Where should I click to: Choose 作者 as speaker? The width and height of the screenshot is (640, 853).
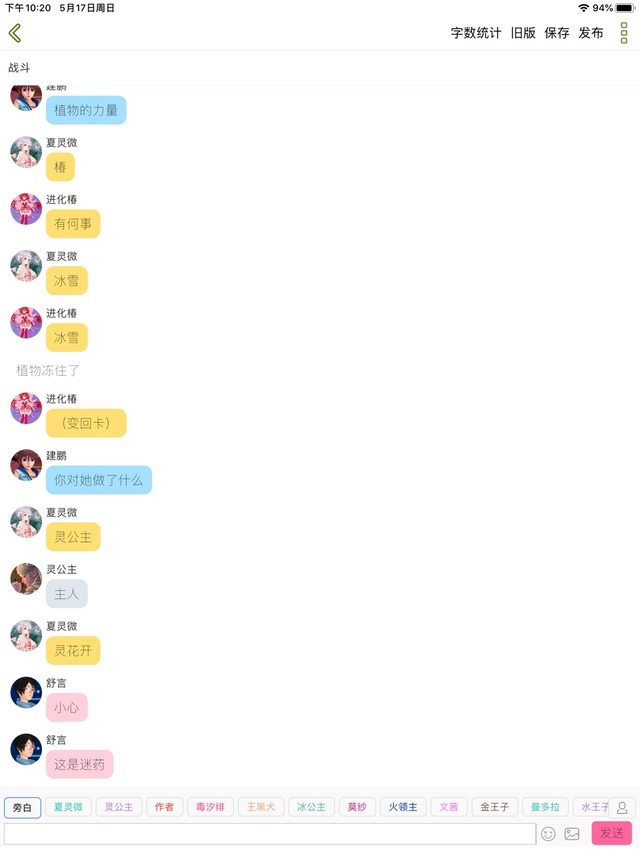tap(164, 807)
